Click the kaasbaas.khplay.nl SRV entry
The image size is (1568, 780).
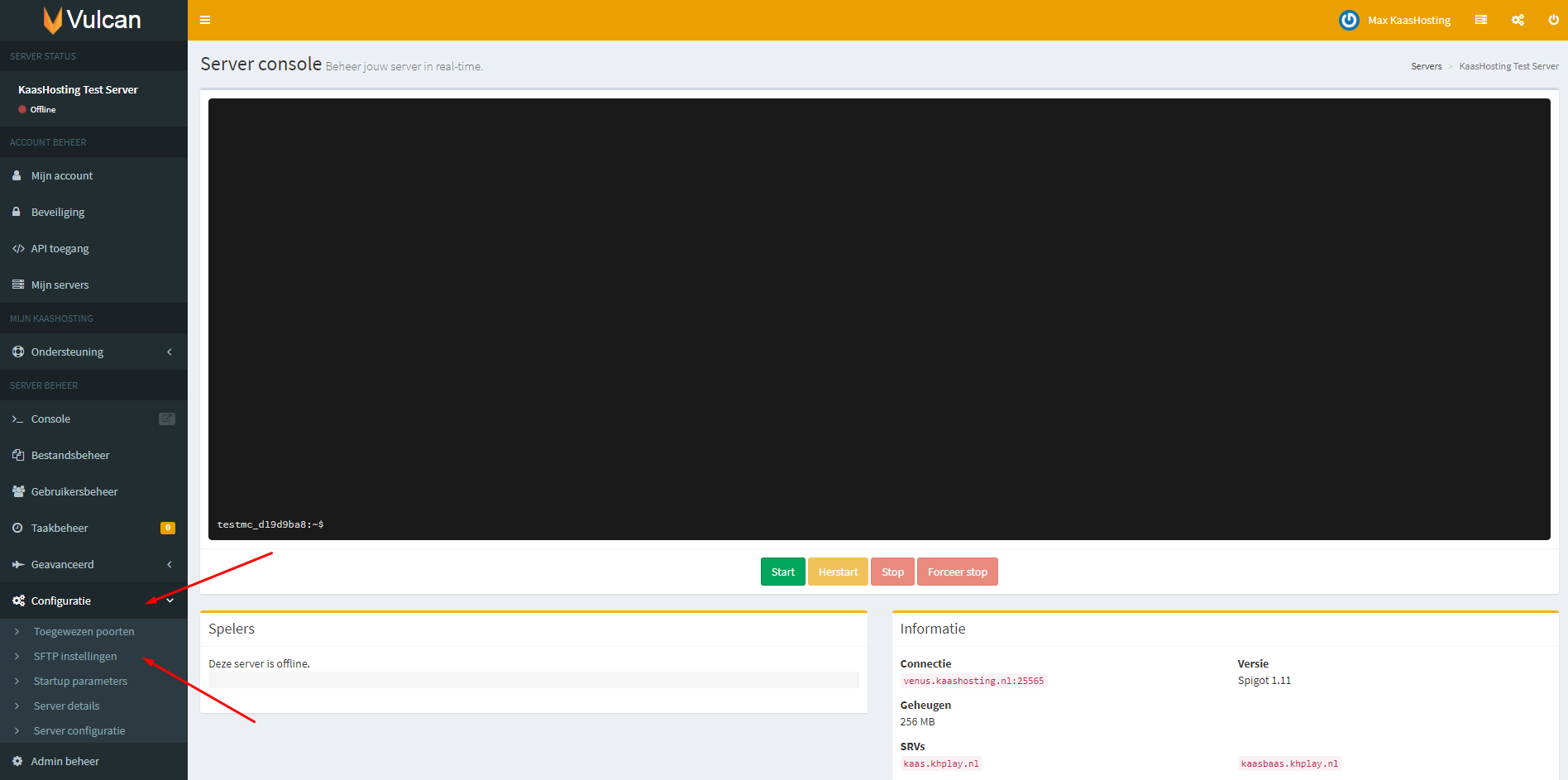tap(1289, 763)
